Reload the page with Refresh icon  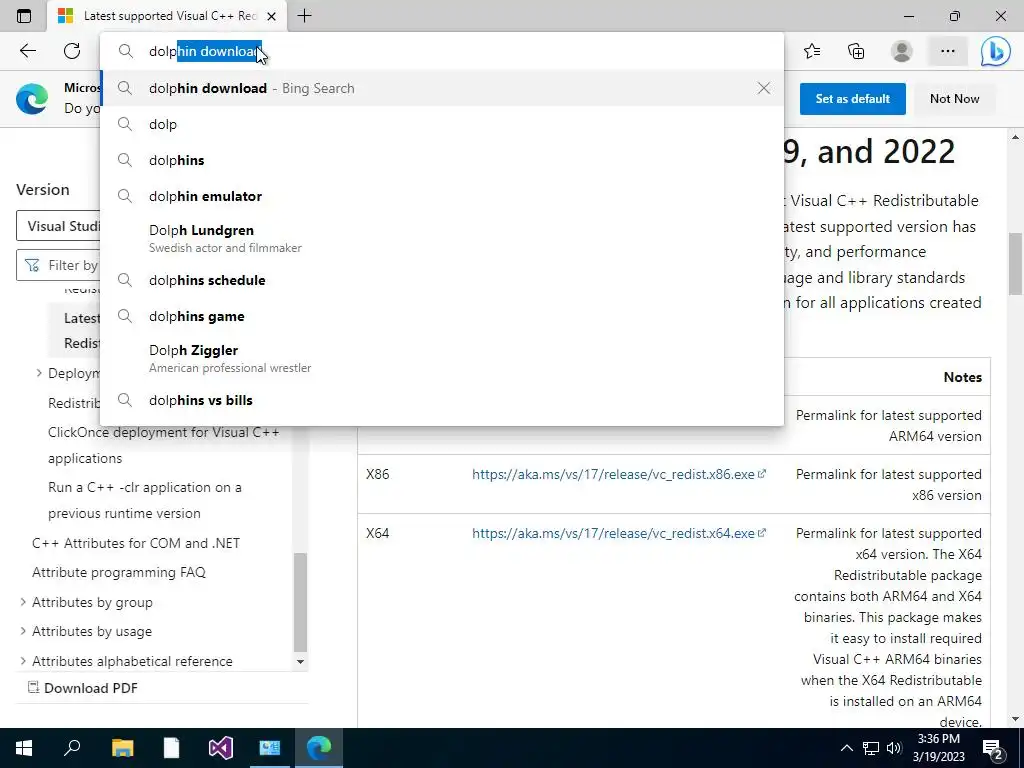click(x=72, y=51)
